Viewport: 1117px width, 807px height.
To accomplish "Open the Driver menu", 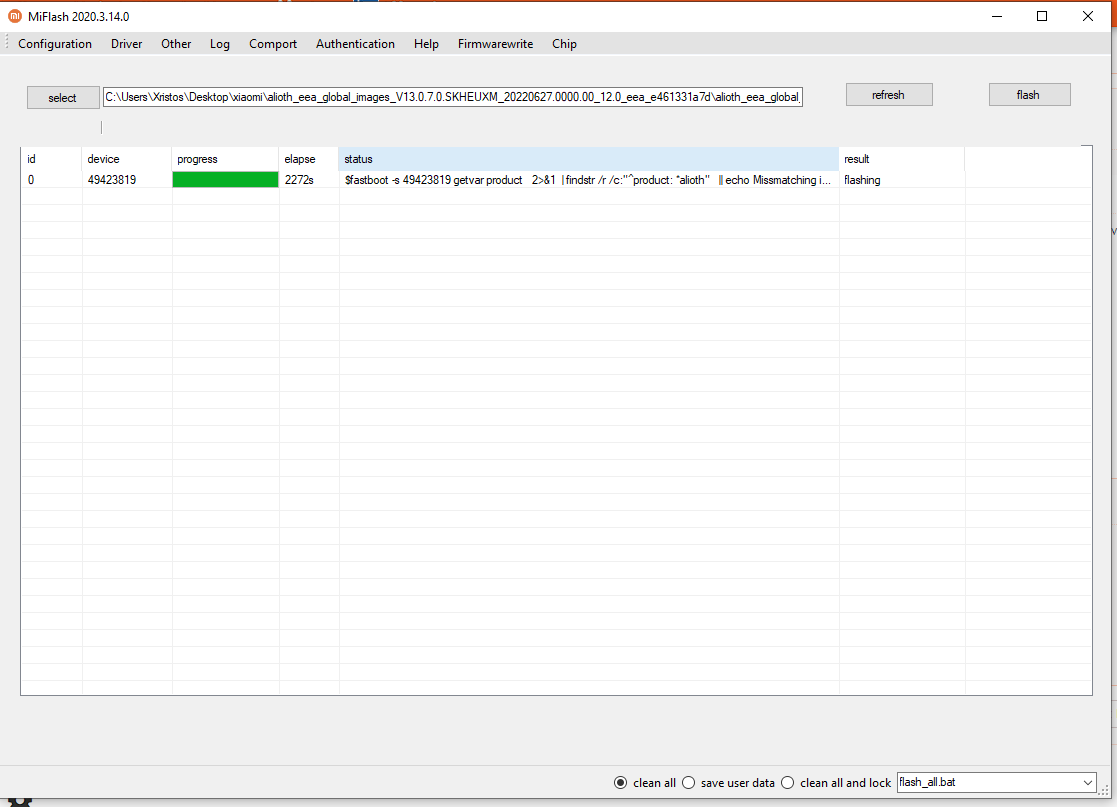I will (x=126, y=43).
